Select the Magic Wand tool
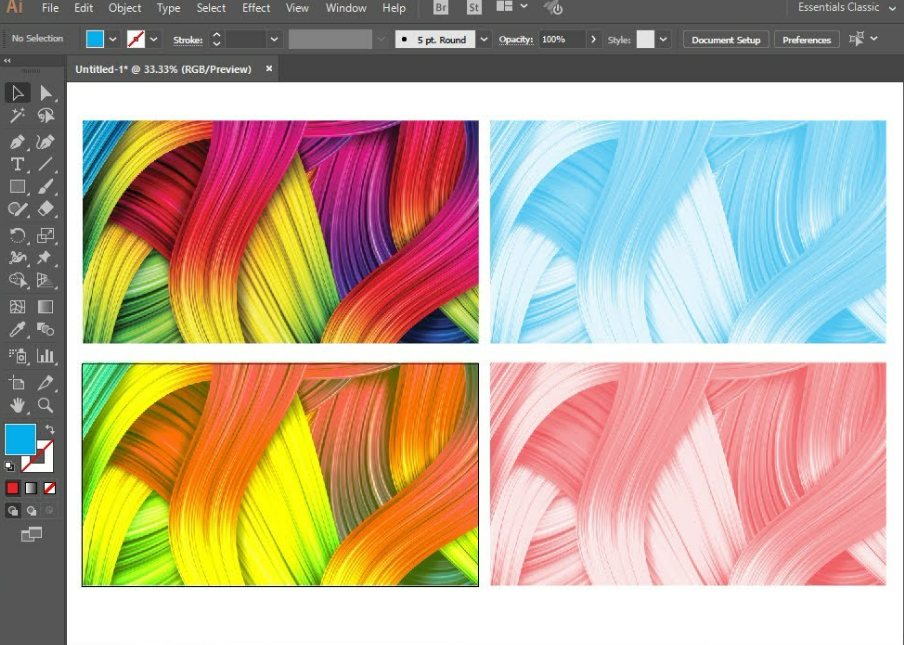 click(17, 117)
